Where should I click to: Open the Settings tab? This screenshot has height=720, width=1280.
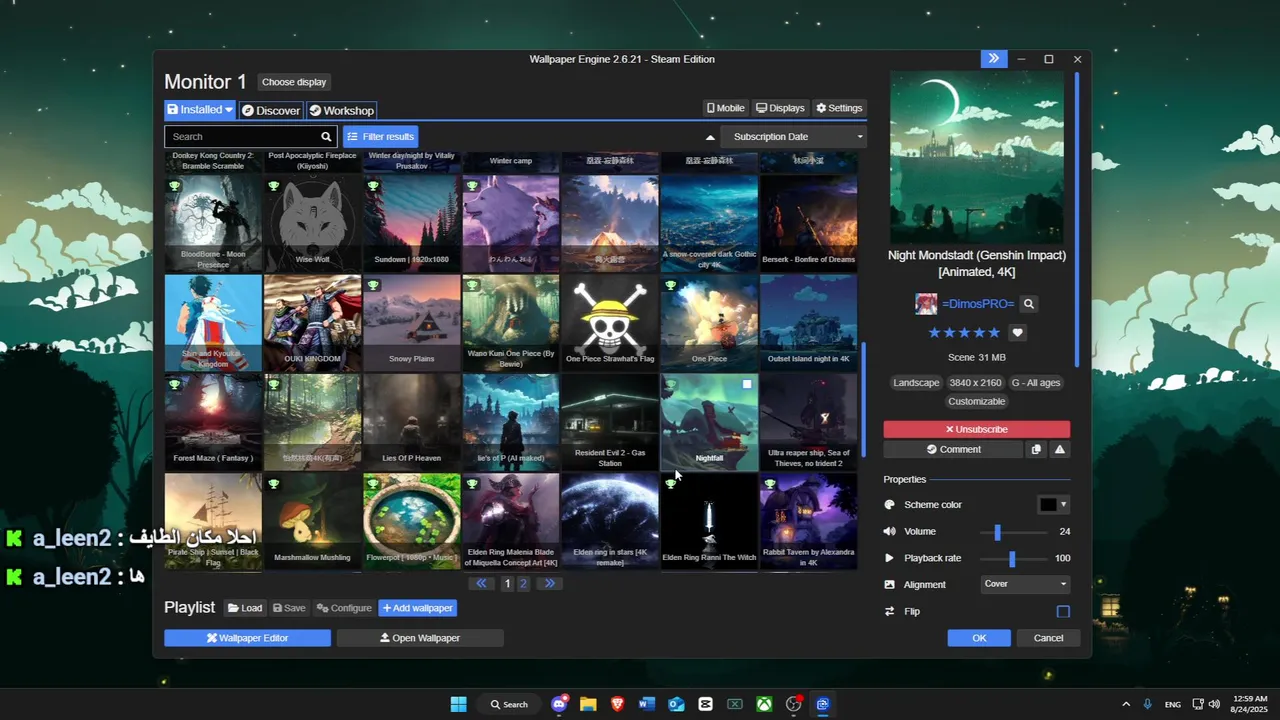(x=839, y=108)
